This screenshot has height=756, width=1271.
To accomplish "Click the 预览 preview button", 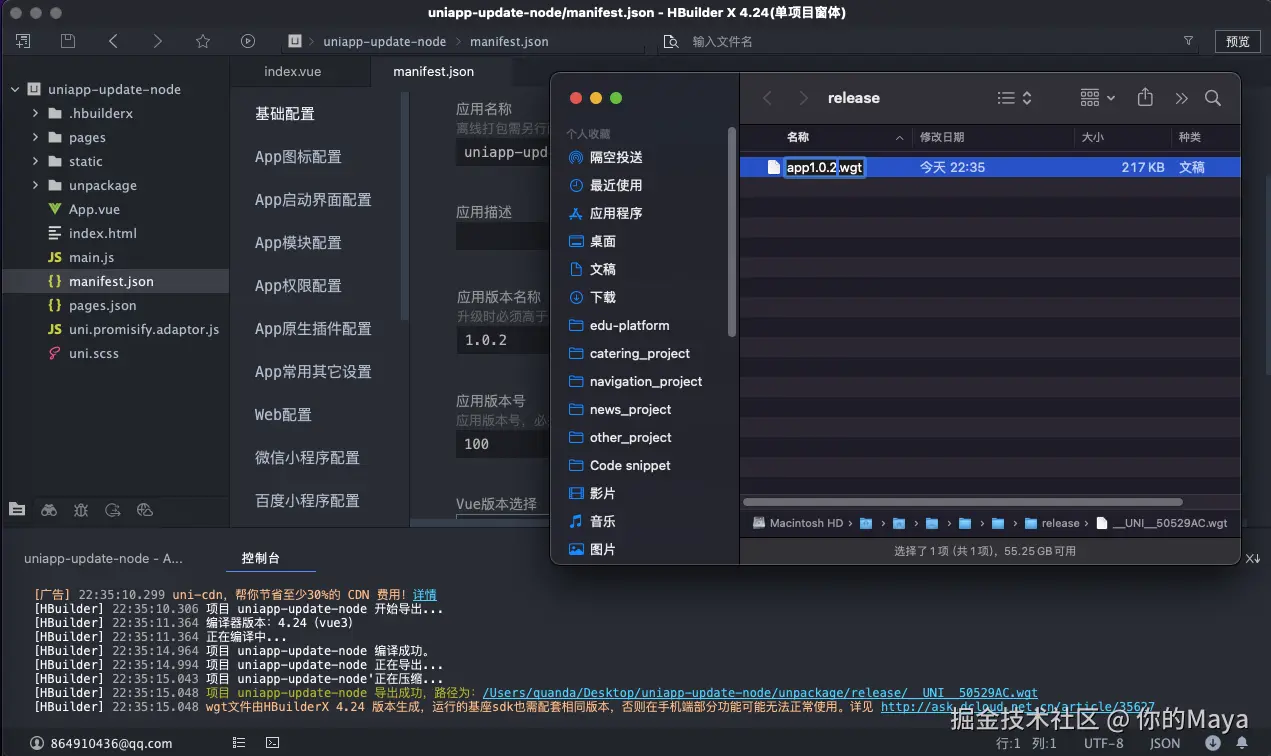I will pyautogui.click(x=1238, y=41).
